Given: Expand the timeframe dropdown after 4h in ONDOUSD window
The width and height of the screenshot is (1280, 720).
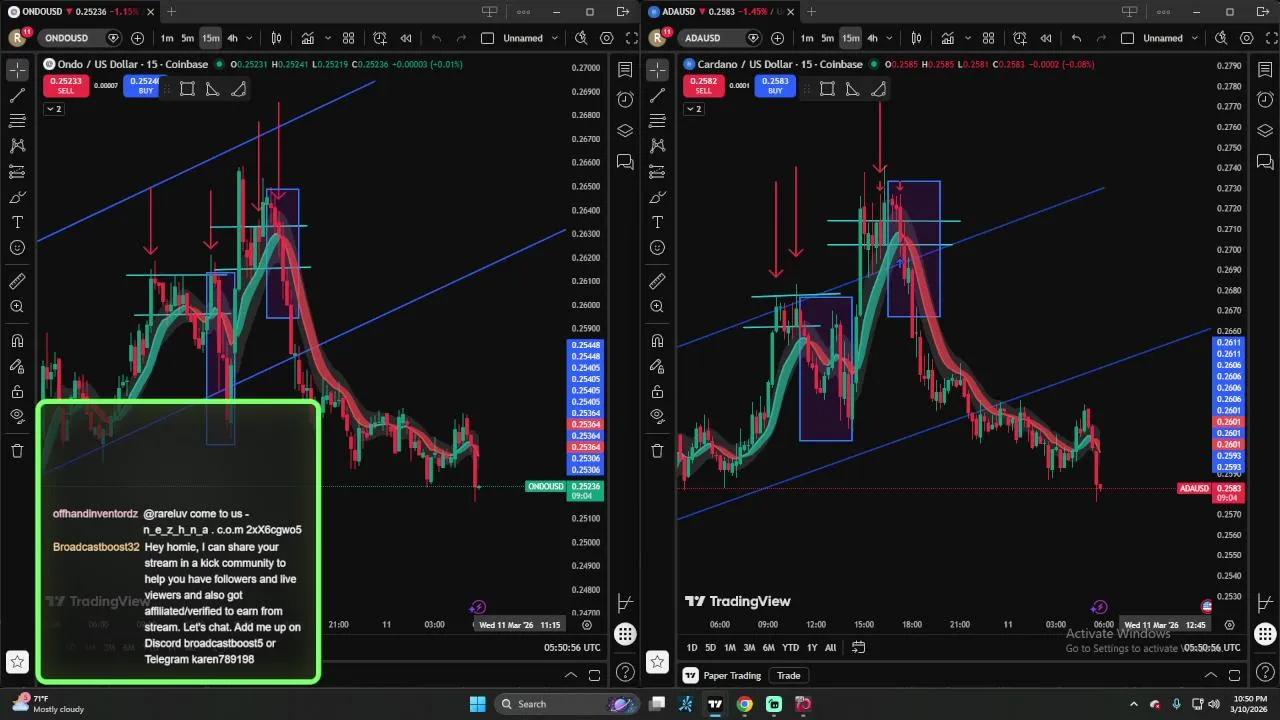Looking at the screenshot, I should (x=250, y=38).
